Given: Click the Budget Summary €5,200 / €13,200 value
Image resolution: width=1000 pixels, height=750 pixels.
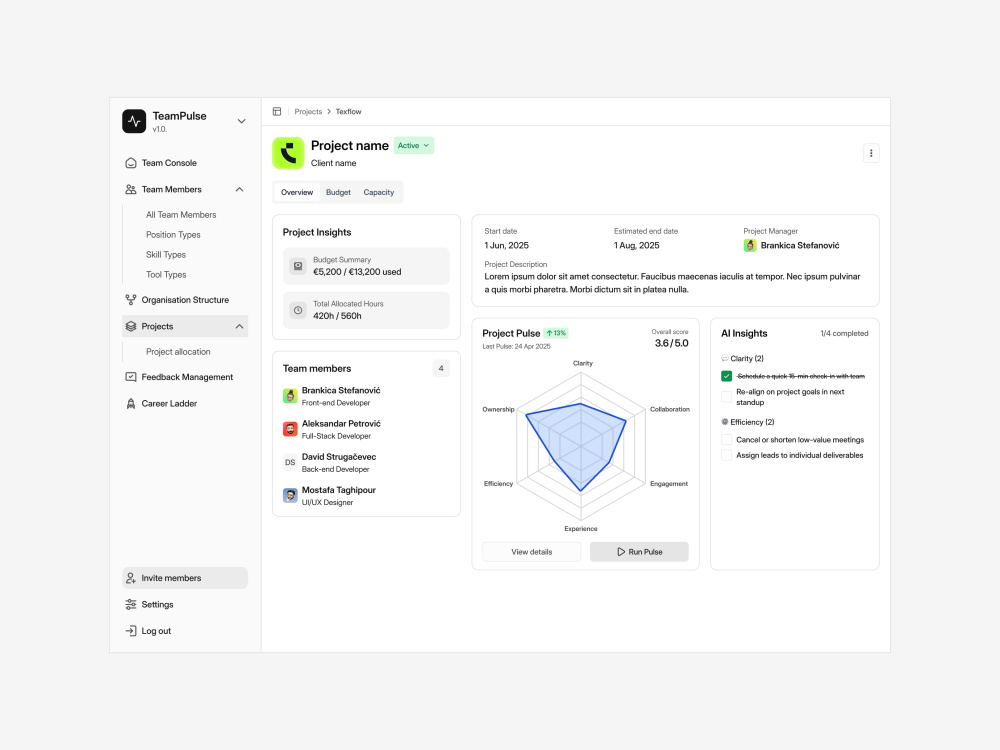Looking at the screenshot, I should pyautogui.click(x=357, y=272).
